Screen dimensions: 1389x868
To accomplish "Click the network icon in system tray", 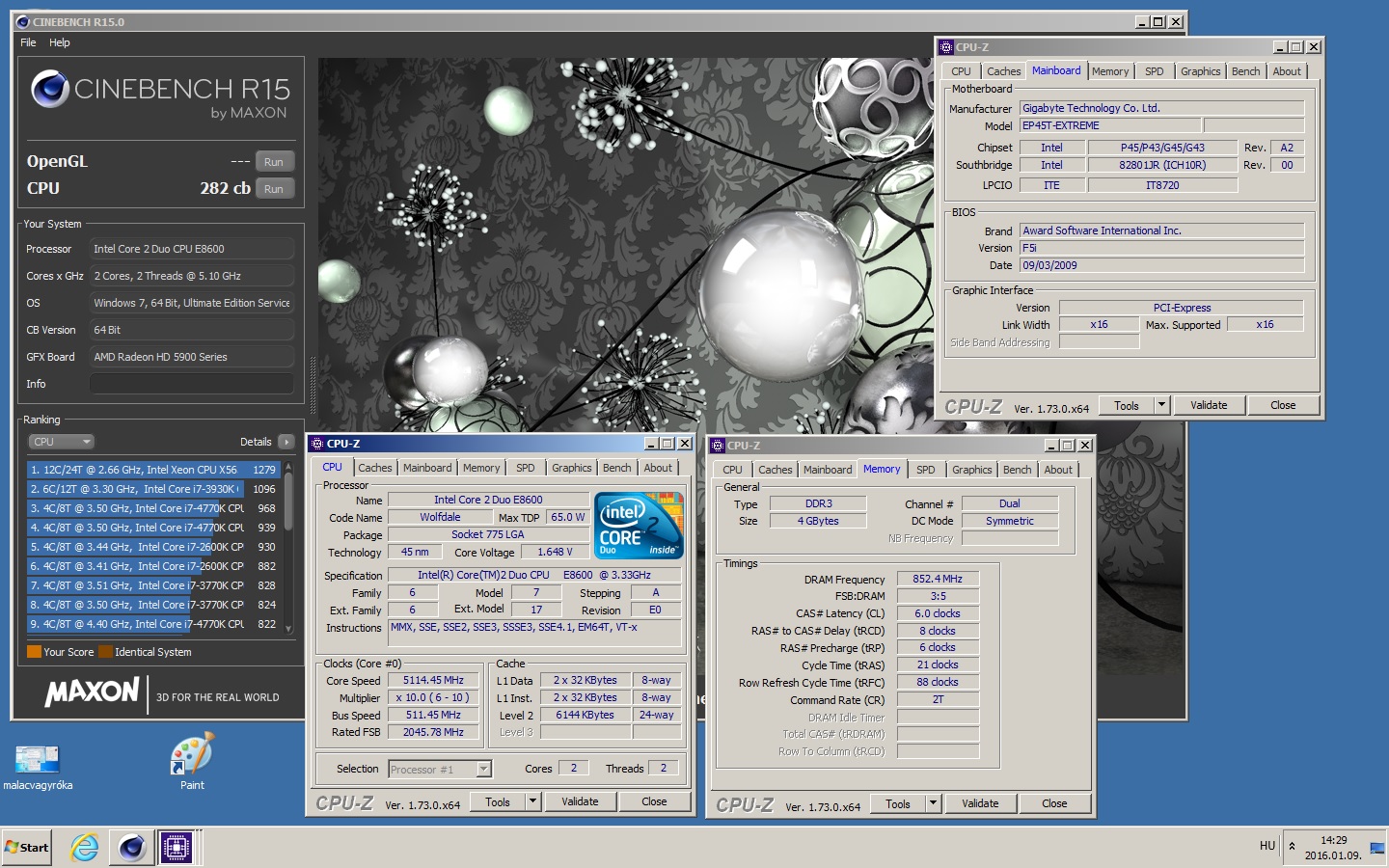I will (1376, 848).
